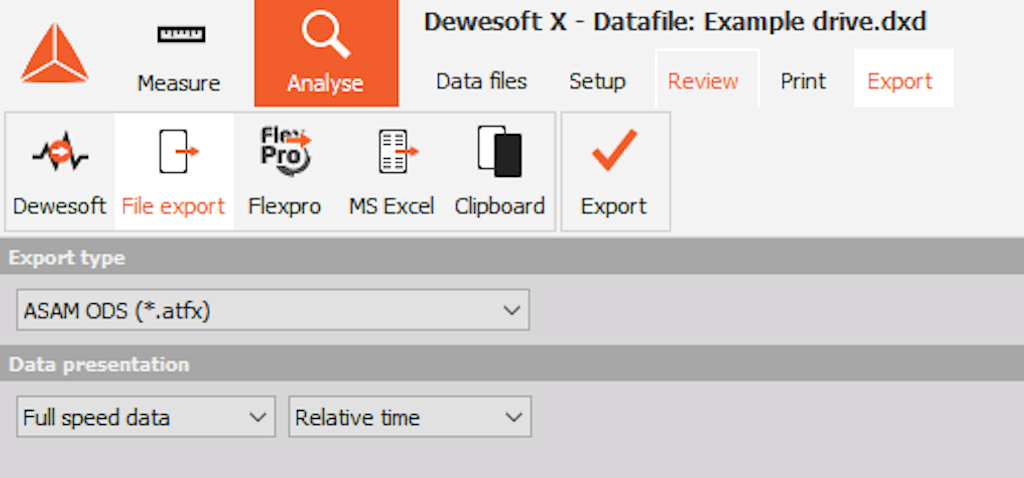This screenshot has height=478, width=1024.
Task: Open the Setup tab
Action: click(x=597, y=82)
